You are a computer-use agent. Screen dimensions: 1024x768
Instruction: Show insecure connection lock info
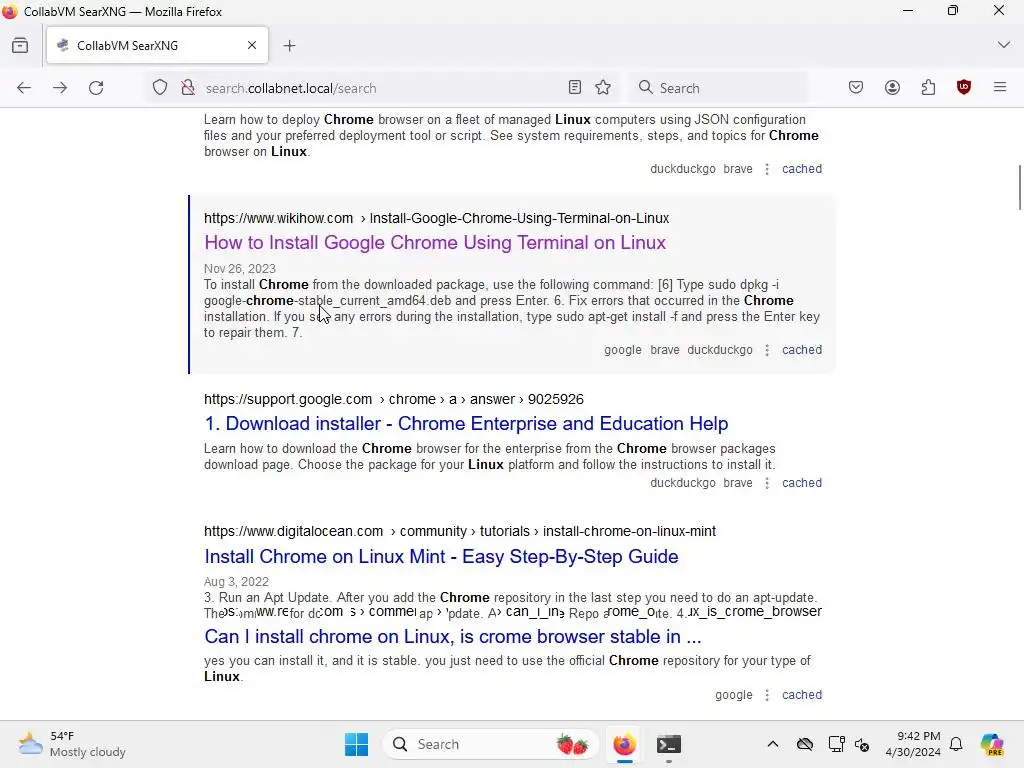[188, 88]
